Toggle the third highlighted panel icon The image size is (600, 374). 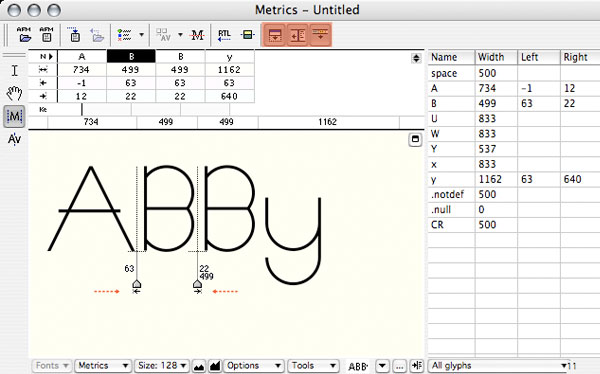(x=320, y=35)
